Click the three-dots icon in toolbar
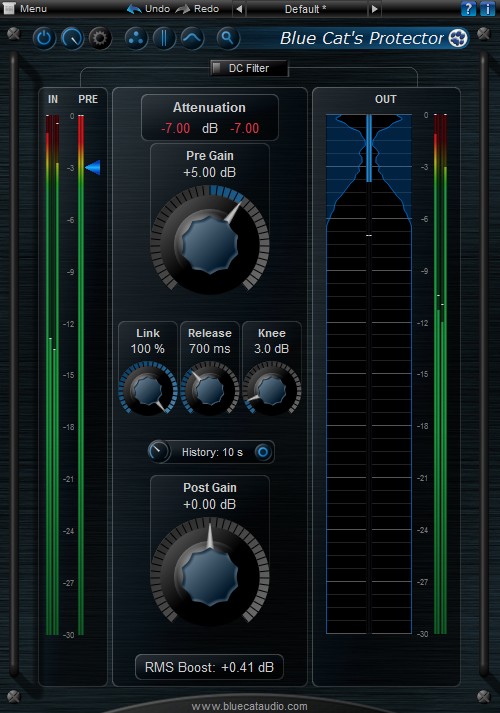Image resolution: width=500 pixels, height=713 pixels. 136,38
